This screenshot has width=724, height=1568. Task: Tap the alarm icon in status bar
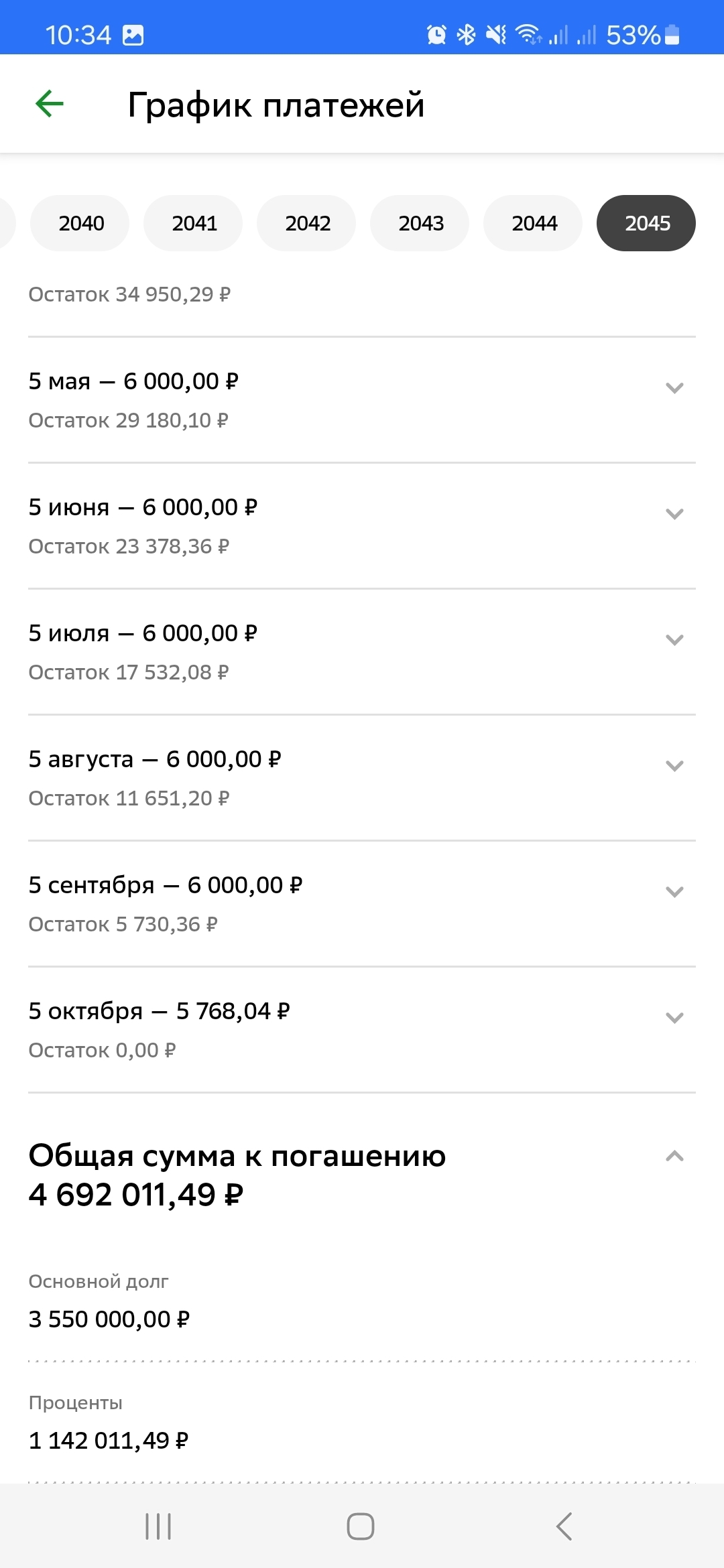click(x=436, y=34)
